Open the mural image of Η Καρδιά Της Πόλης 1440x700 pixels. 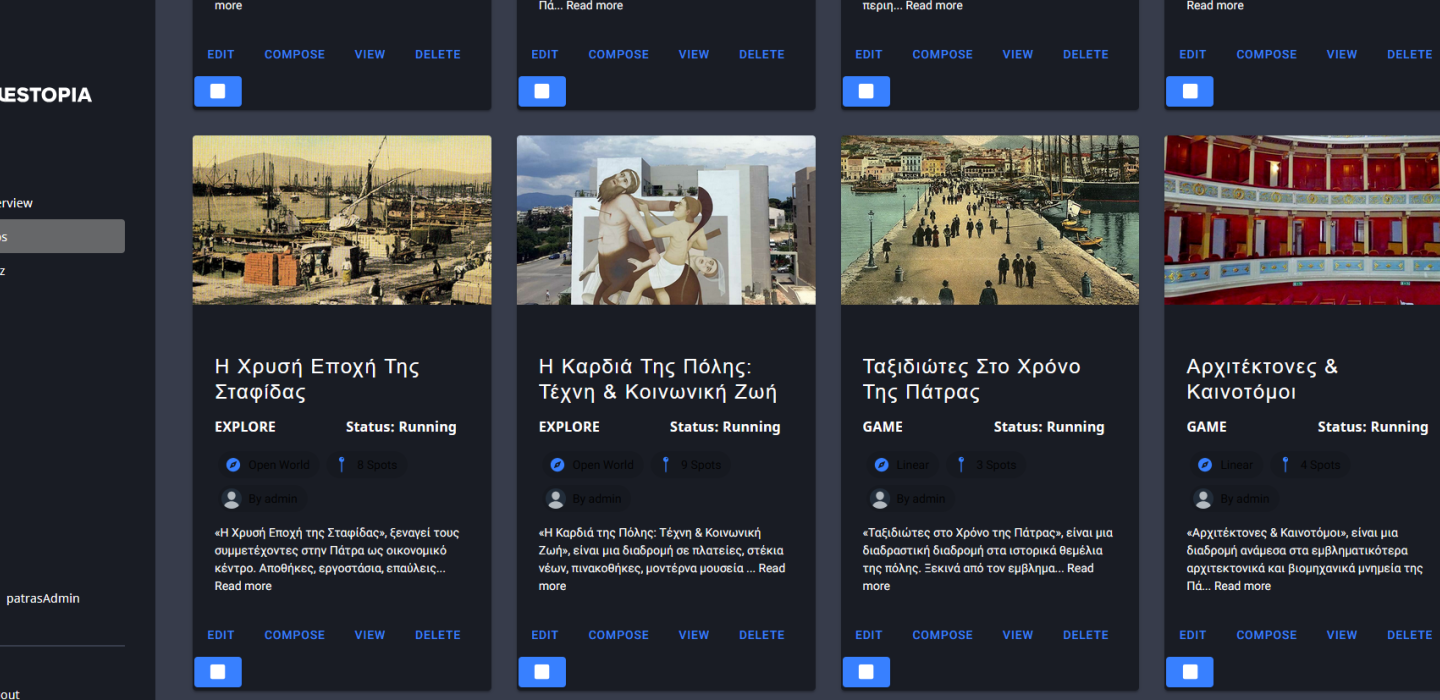point(666,220)
